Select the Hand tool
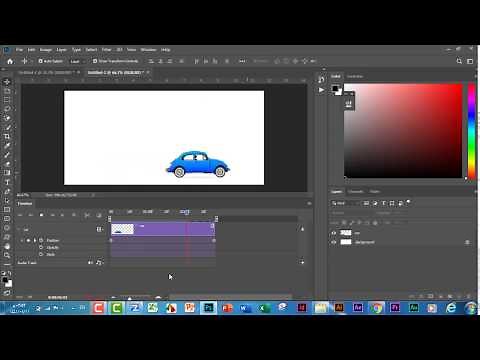480x360 pixels. point(7,246)
